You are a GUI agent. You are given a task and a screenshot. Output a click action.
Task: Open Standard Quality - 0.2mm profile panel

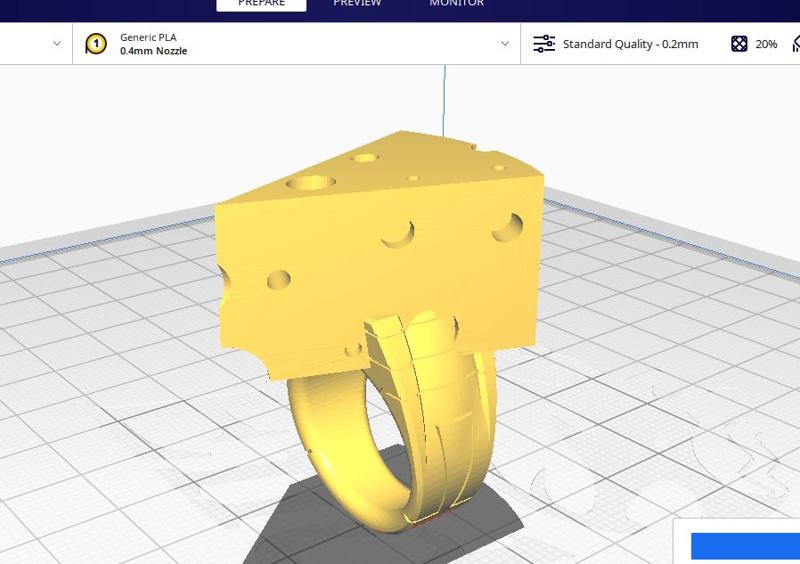tap(630, 44)
